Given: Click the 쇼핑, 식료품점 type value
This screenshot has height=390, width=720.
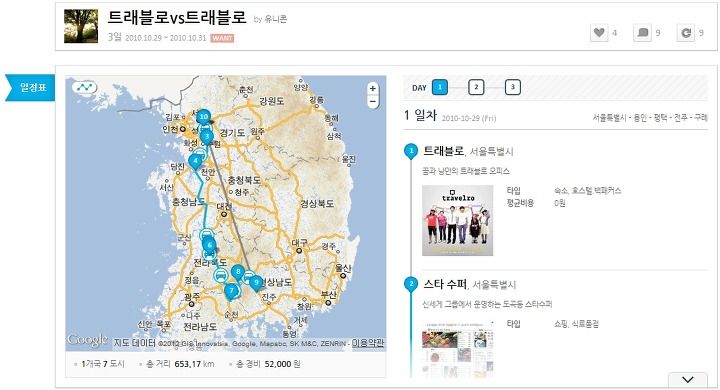Looking at the screenshot, I should coord(576,324).
